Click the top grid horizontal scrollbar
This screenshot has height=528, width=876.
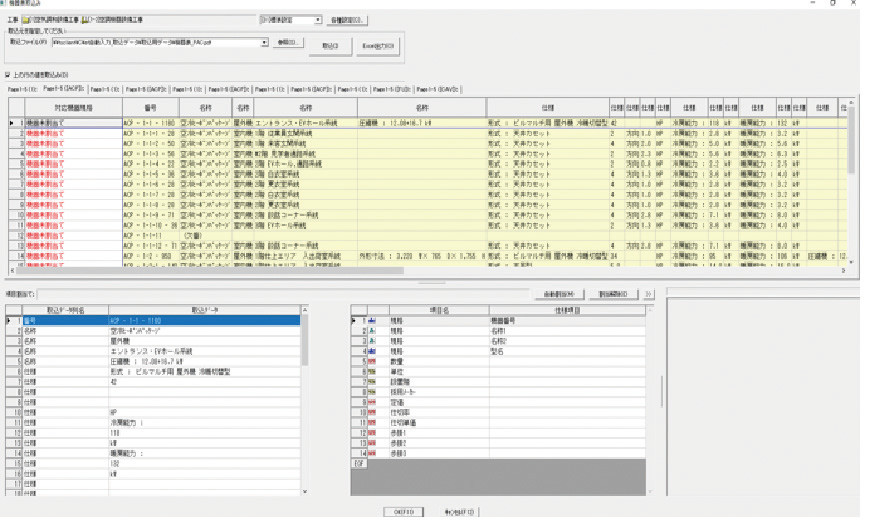pyautogui.click(x=429, y=270)
